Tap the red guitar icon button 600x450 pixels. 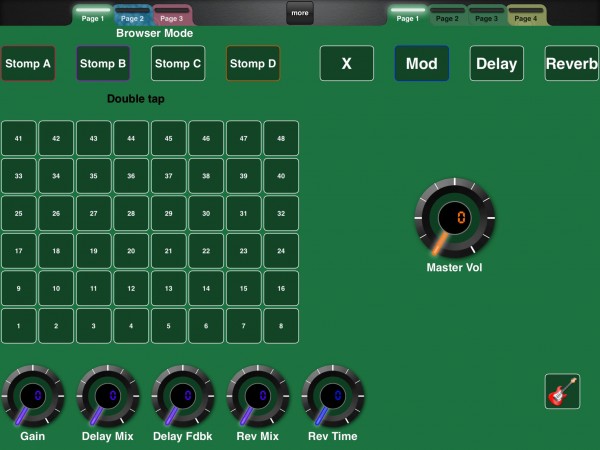[x=562, y=391]
